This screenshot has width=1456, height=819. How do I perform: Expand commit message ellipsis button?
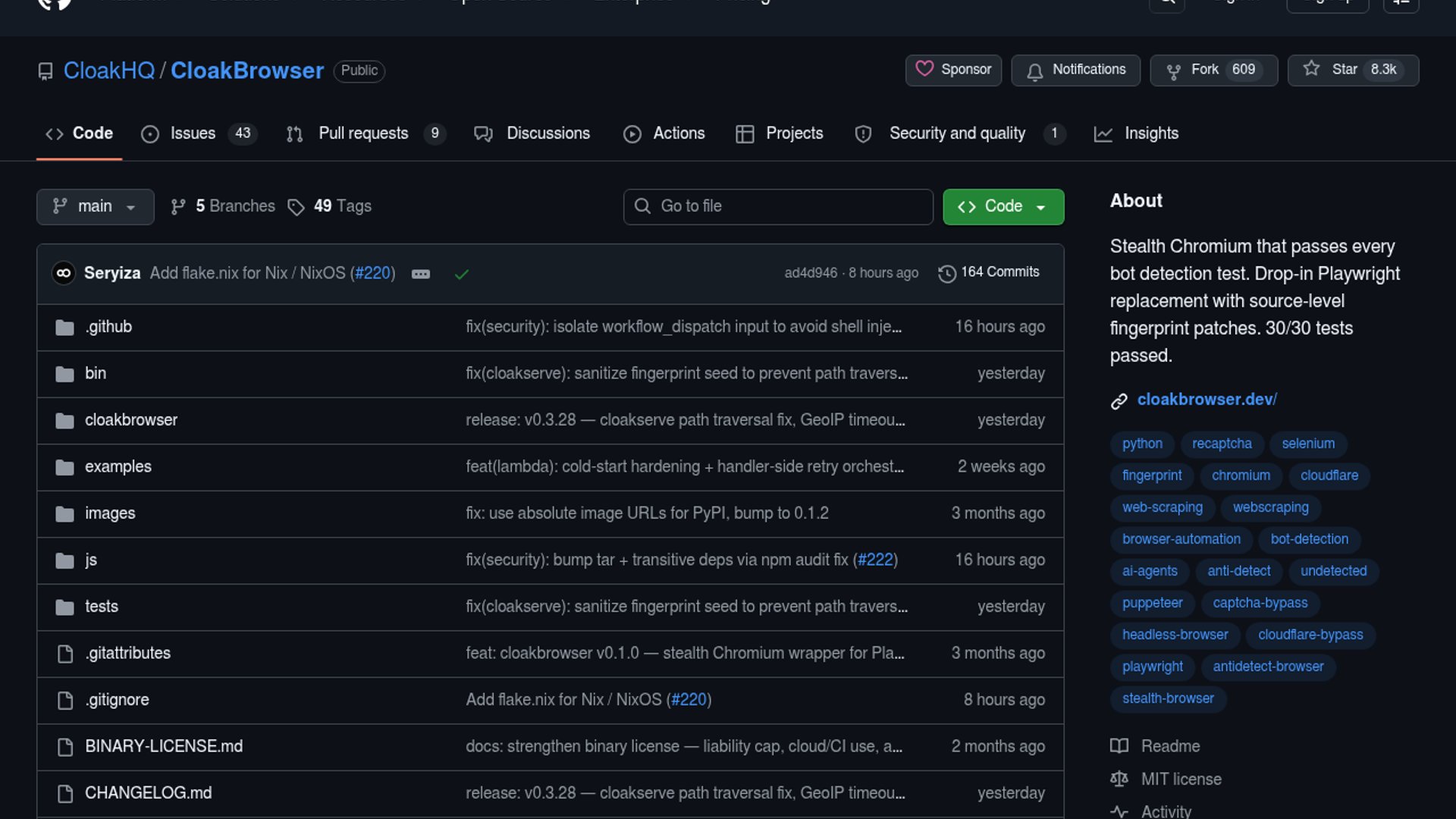coord(421,274)
